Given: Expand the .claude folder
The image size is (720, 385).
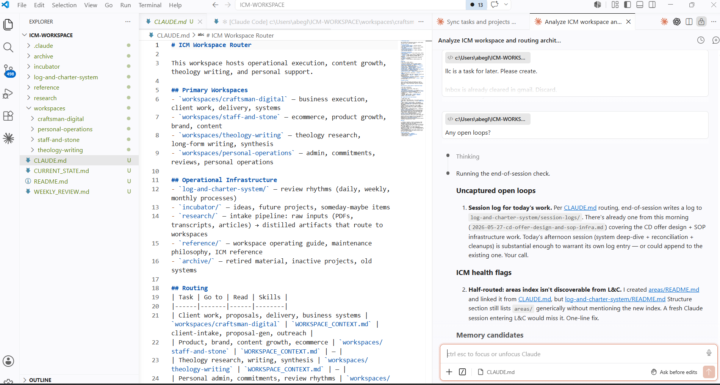Looking at the screenshot, I should (29, 45).
